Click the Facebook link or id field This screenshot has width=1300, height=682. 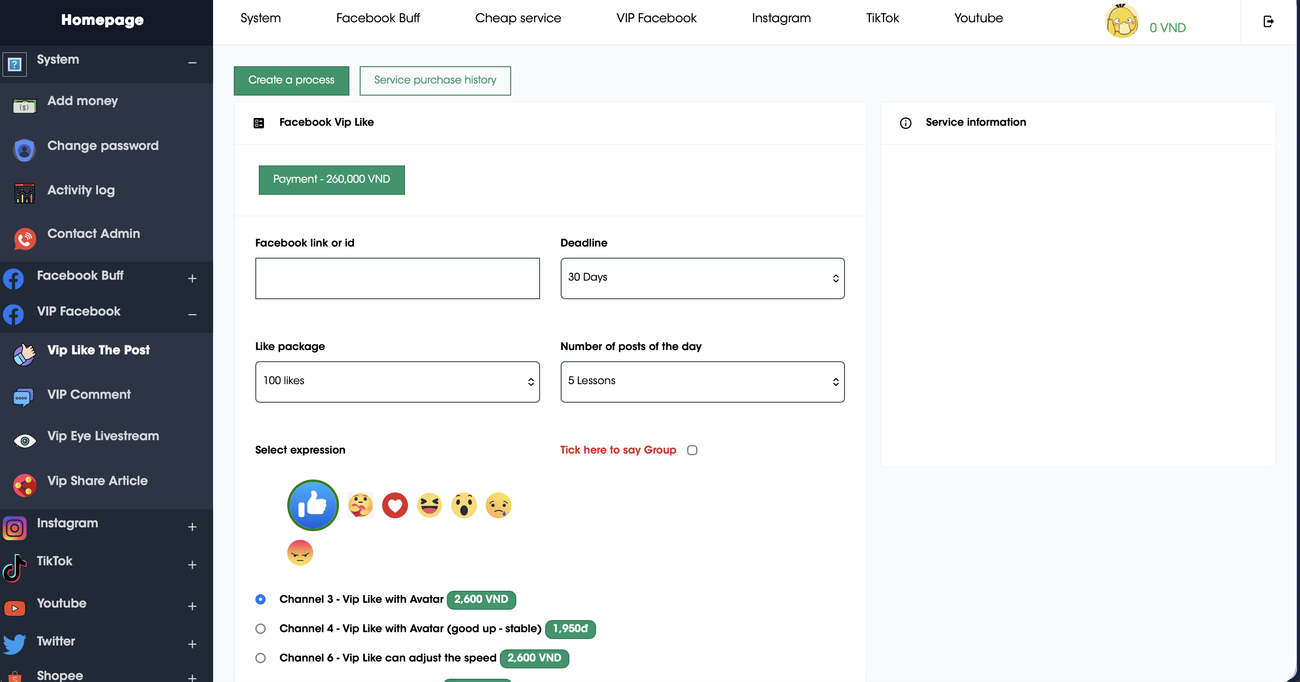point(397,279)
